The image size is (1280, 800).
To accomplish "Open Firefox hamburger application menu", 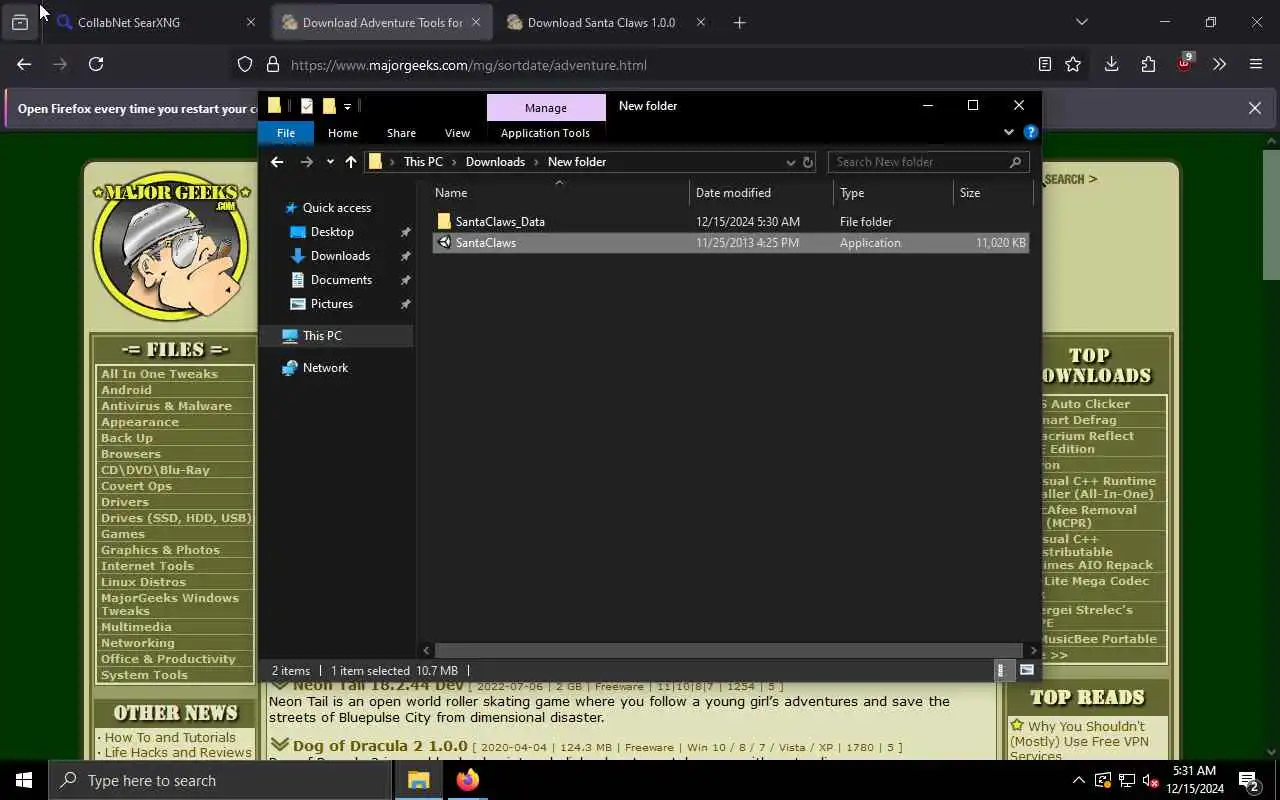I will coord(1256,64).
